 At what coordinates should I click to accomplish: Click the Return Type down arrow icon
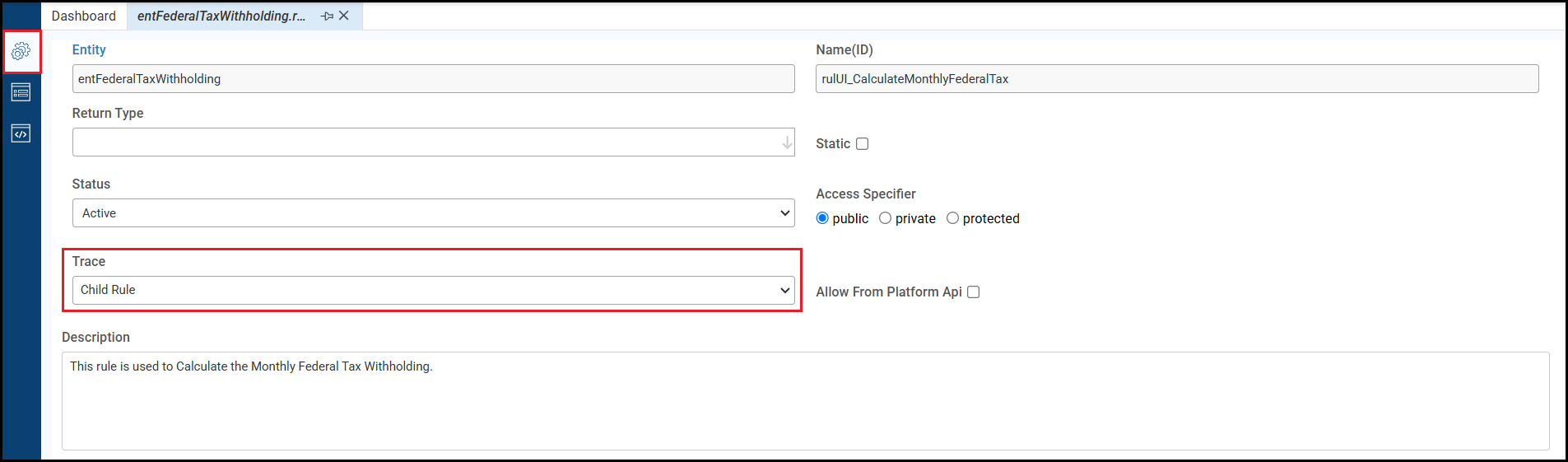pos(787,142)
